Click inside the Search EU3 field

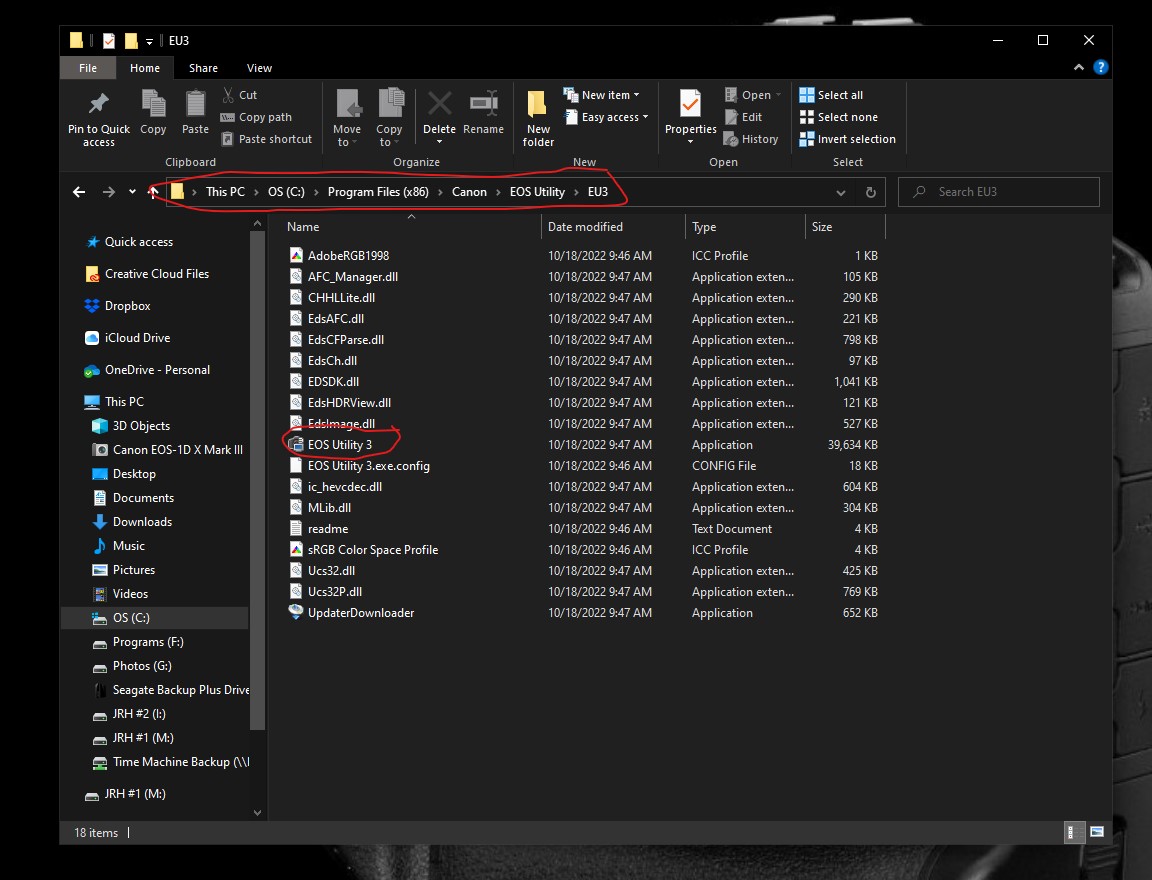click(x=1000, y=191)
